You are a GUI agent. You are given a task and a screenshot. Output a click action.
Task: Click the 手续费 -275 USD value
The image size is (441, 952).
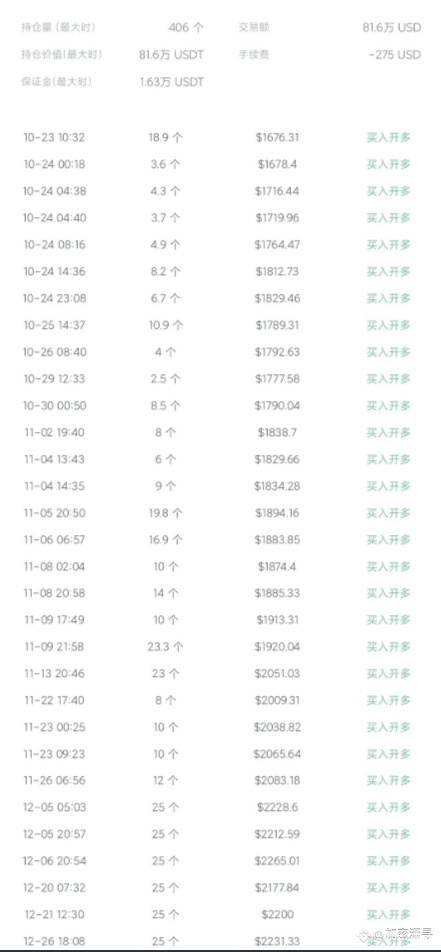[x=394, y=55]
